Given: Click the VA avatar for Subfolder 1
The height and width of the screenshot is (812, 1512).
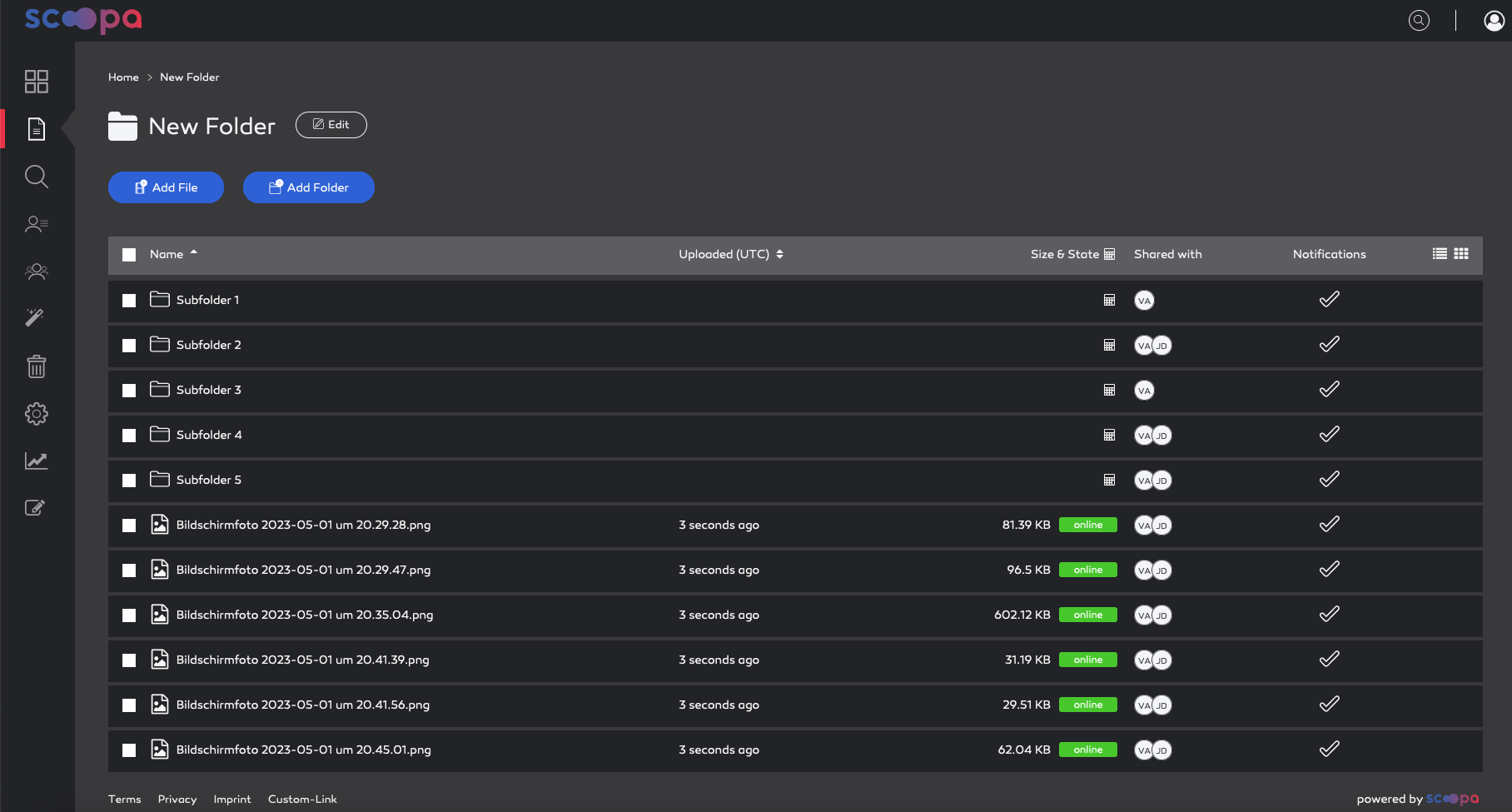Looking at the screenshot, I should pos(1145,301).
